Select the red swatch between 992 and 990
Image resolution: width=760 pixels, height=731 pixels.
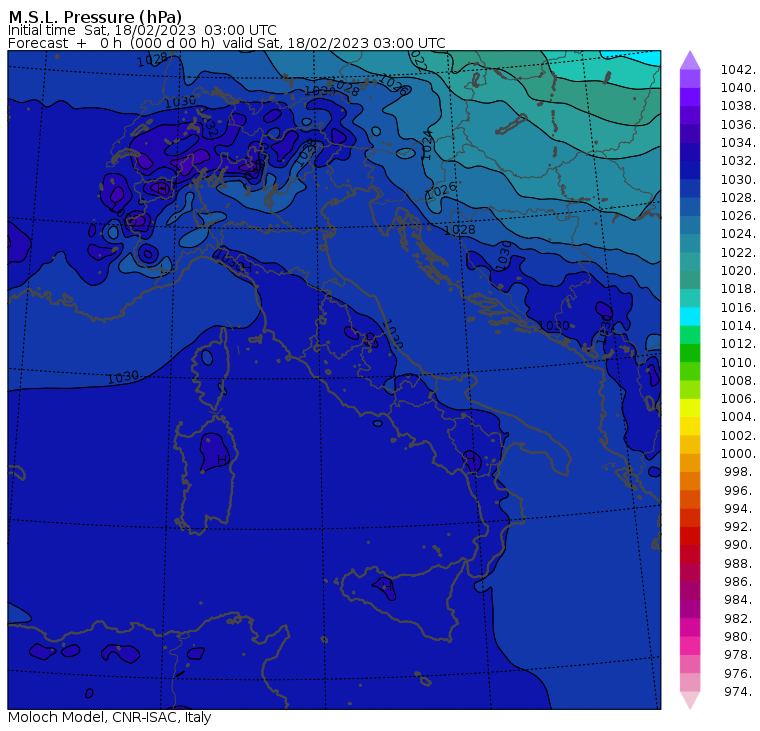pyautogui.click(x=690, y=536)
